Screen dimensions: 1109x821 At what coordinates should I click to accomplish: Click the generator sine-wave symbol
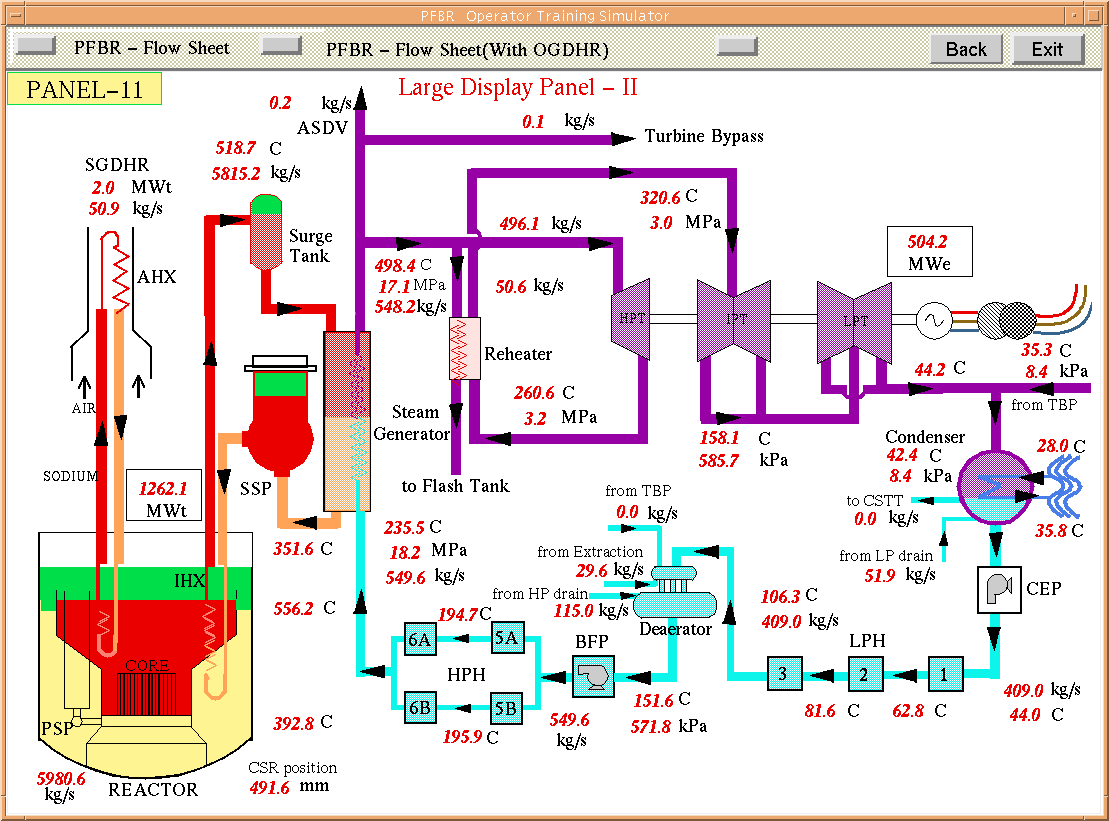938,320
